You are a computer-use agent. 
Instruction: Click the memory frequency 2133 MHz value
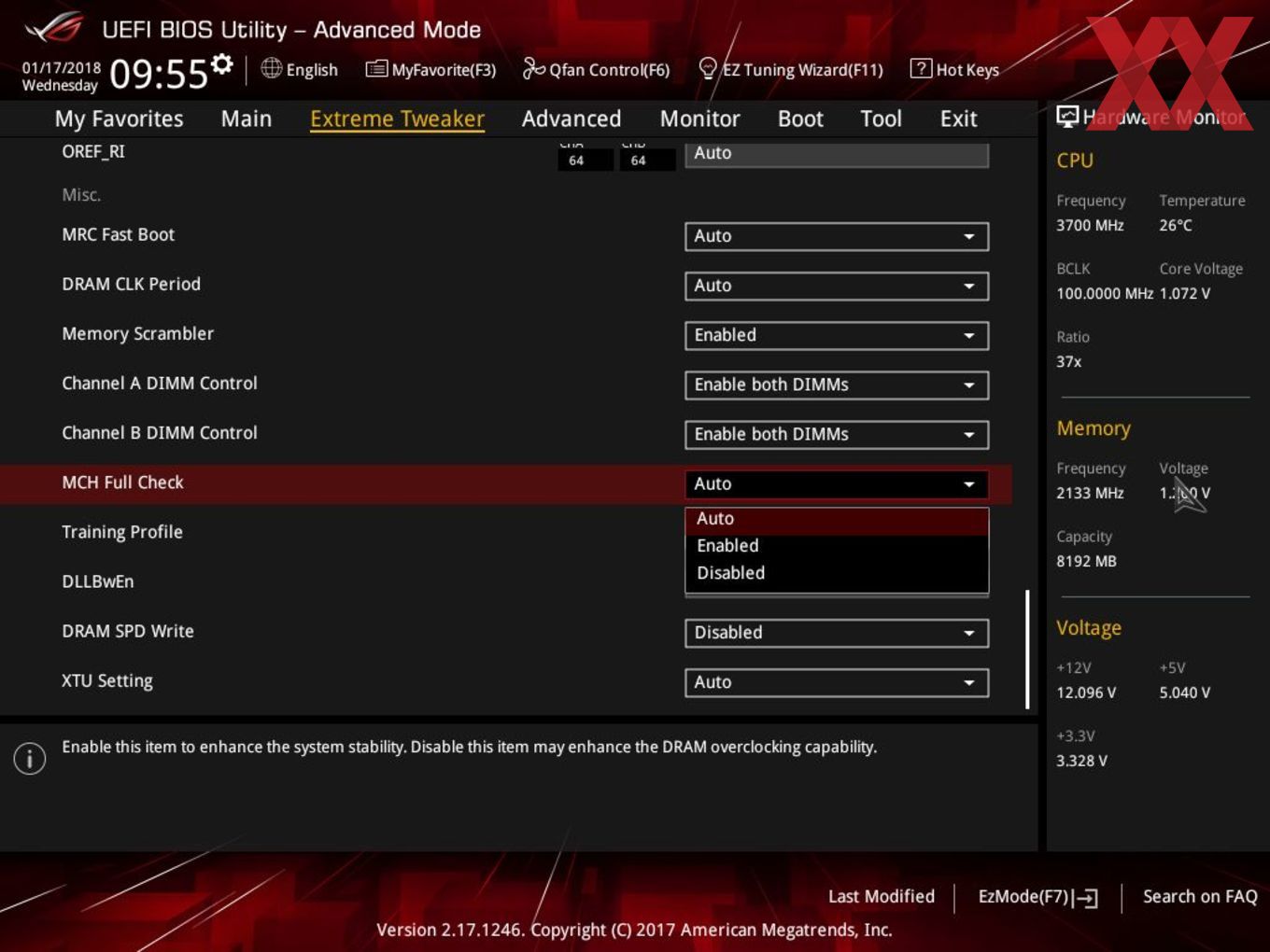click(x=1090, y=493)
